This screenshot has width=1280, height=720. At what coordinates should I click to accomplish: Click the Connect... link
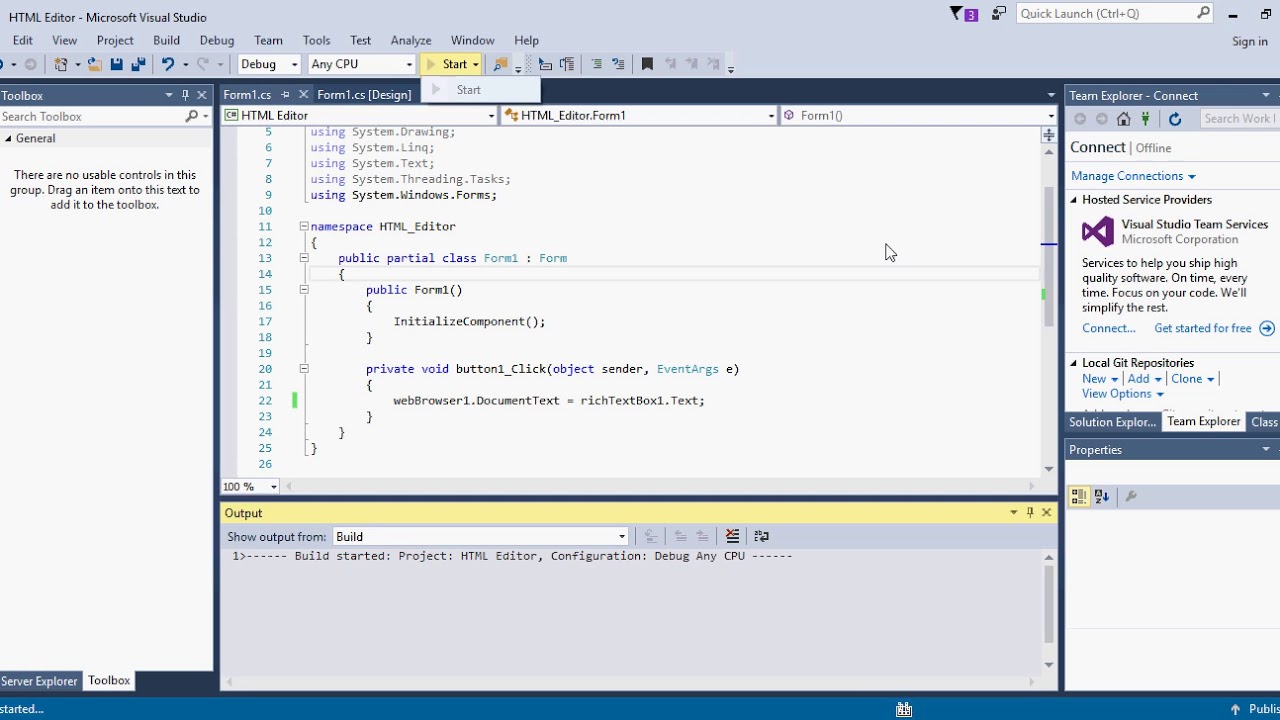(x=1108, y=328)
